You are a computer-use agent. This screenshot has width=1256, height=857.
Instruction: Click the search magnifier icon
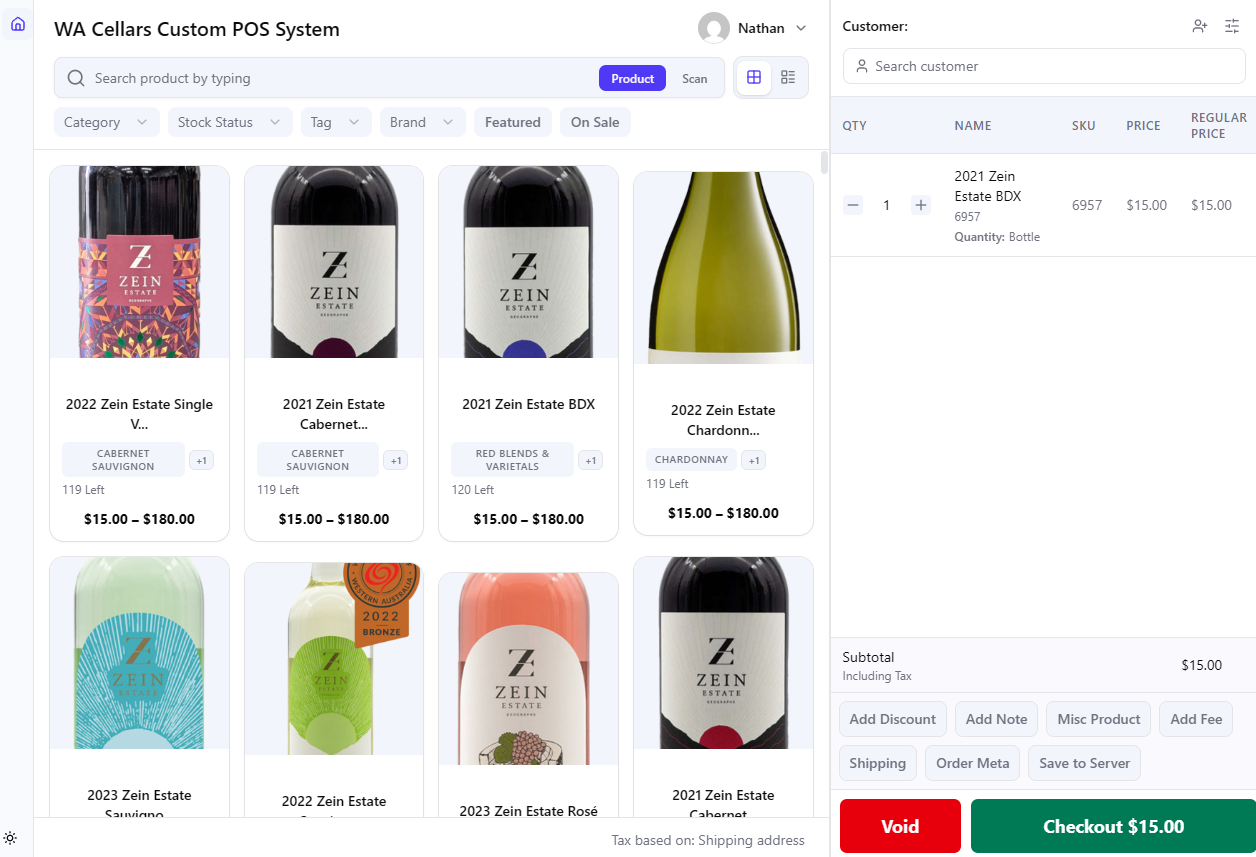click(x=75, y=78)
